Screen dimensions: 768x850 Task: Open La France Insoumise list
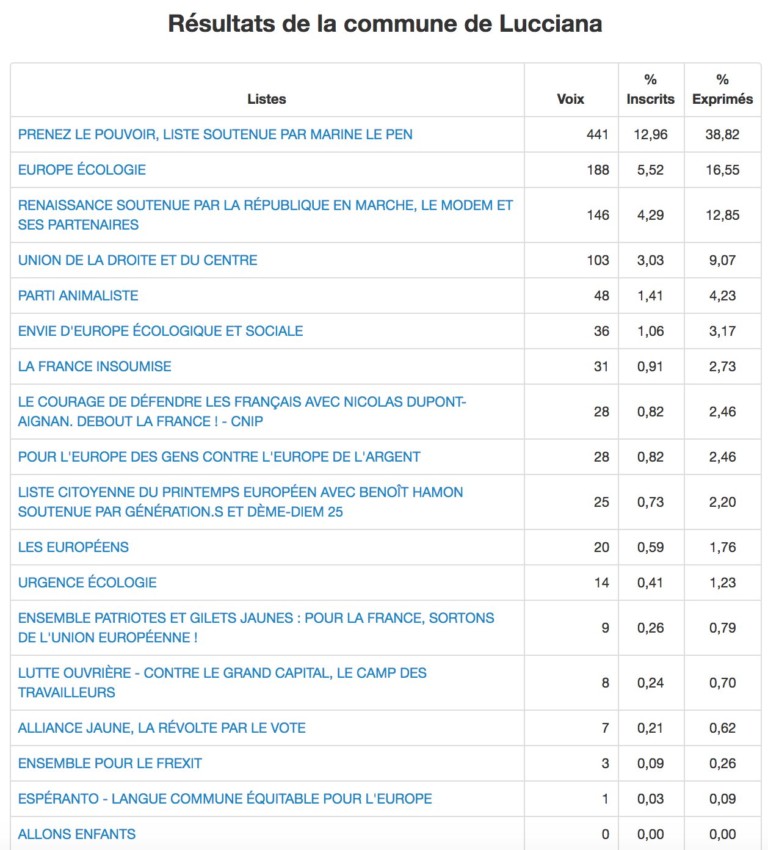coord(94,366)
